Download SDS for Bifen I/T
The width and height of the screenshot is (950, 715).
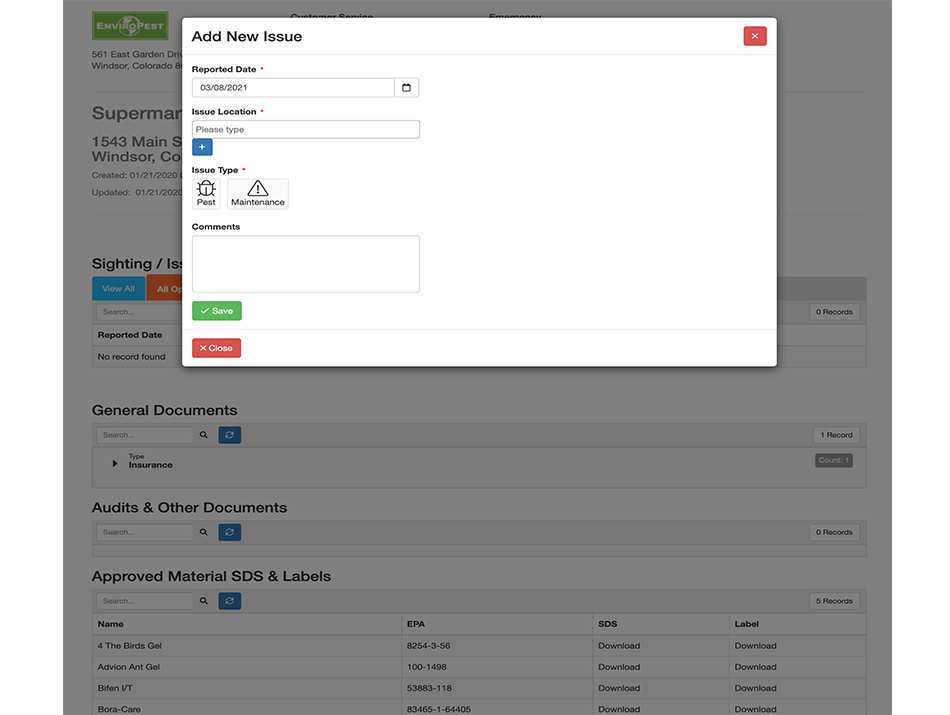click(x=619, y=688)
